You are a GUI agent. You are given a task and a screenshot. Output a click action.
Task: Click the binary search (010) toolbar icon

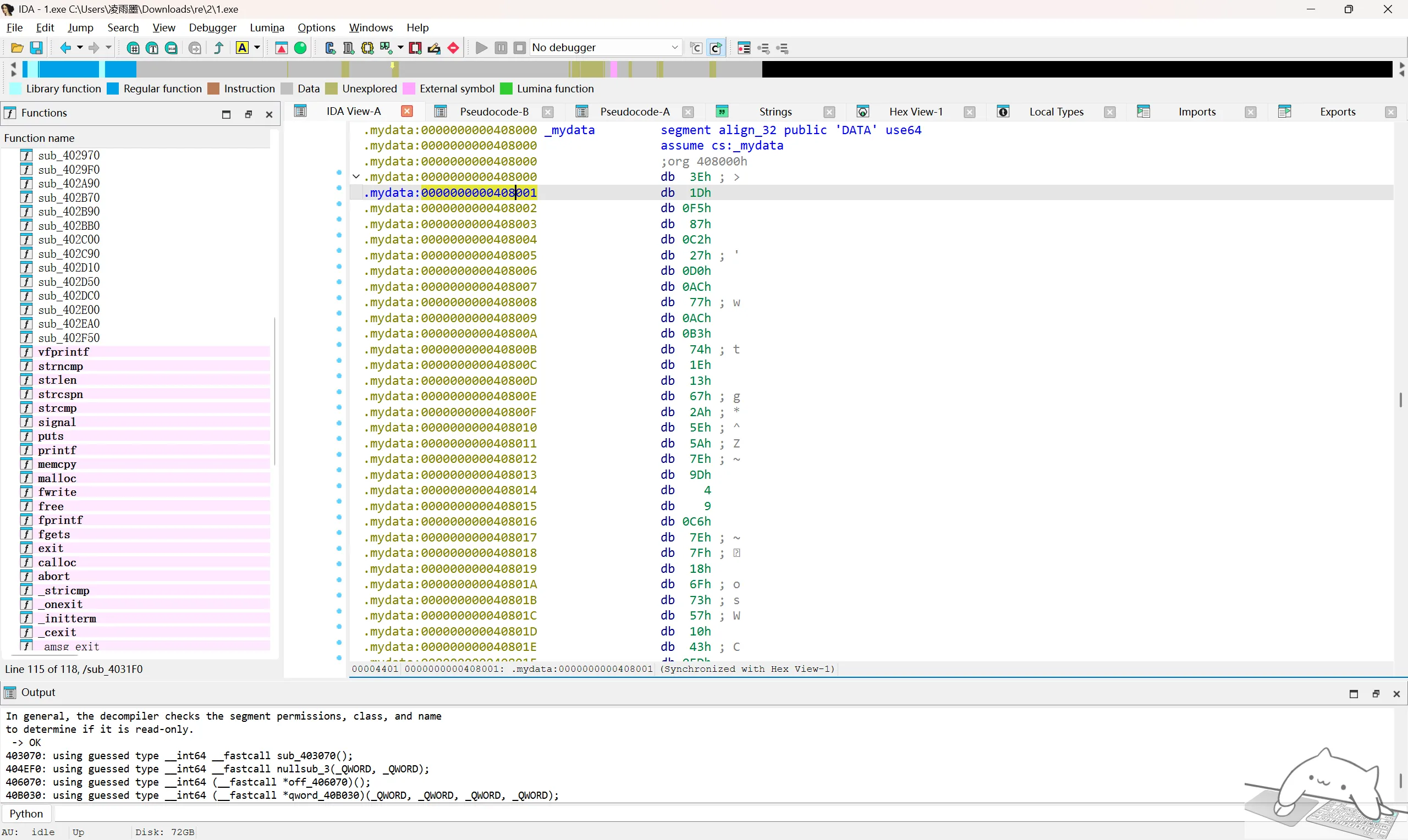click(x=172, y=48)
